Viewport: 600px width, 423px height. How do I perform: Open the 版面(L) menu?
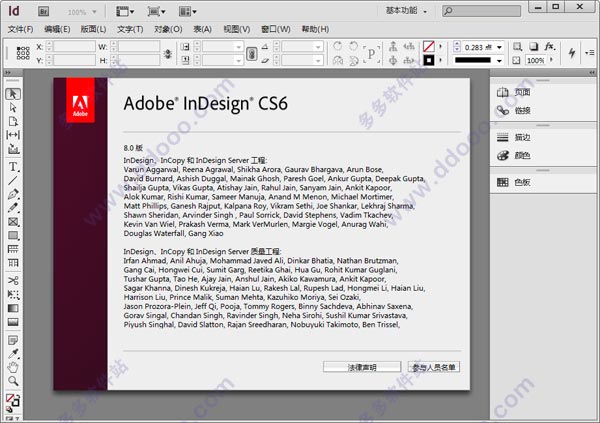coord(93,29)
